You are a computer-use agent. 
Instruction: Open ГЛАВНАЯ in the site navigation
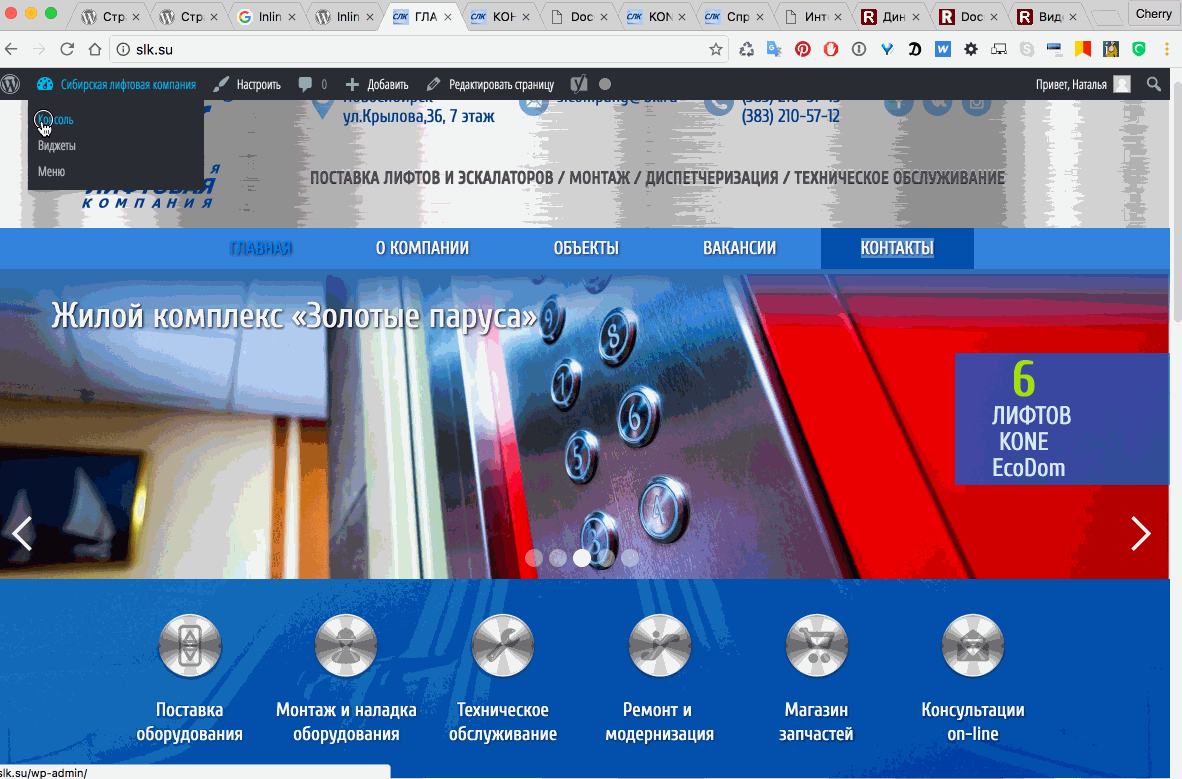[x=261, y=248]
